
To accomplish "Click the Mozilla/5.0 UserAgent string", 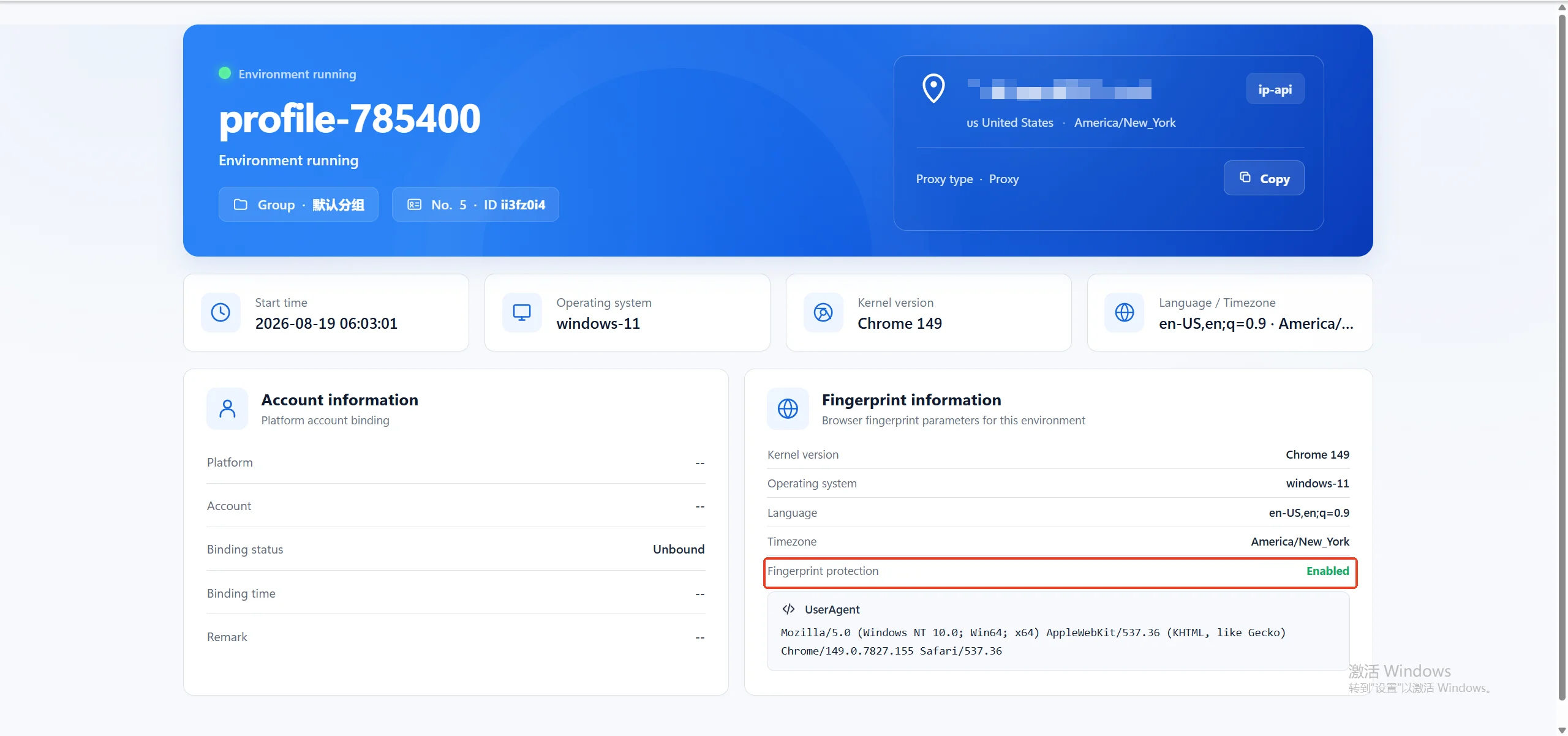I will pyautogui.click(x=1033, y=642).
